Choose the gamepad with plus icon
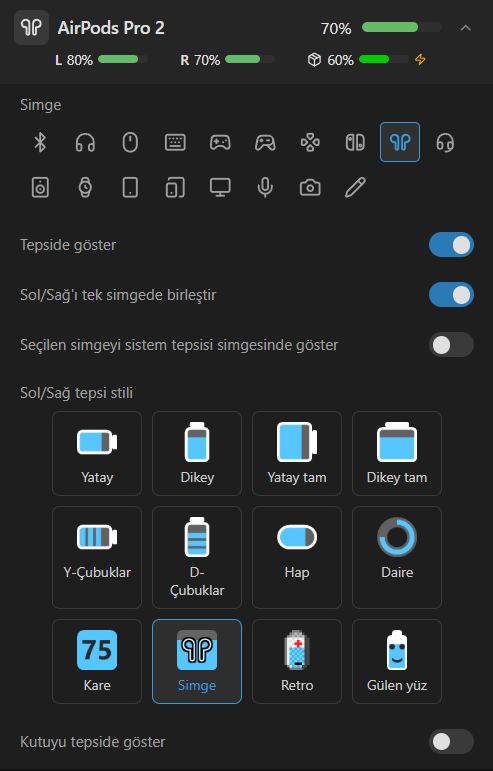Image resolution: width=493 pixels, height=771 pixels. pyautogui.click(x=220, y=143)
